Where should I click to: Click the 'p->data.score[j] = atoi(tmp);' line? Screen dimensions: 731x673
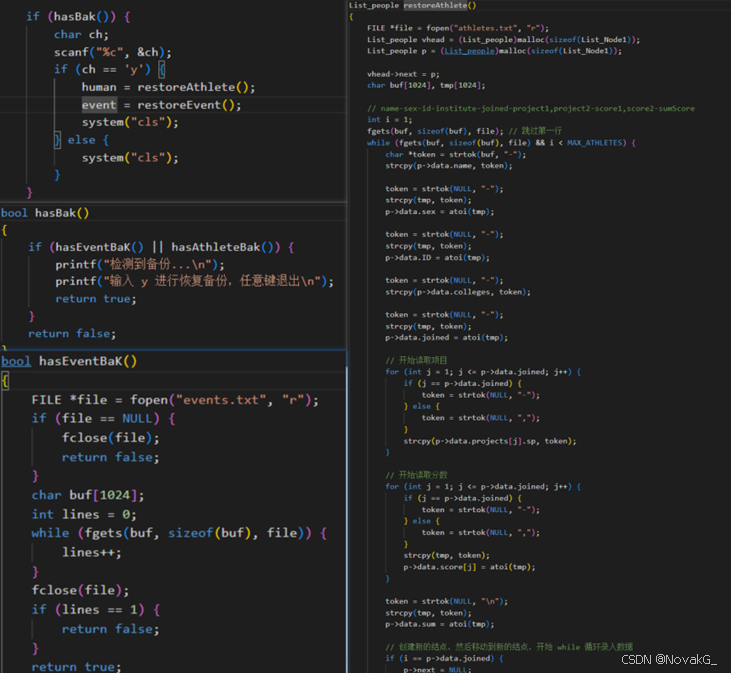click(469, 567)
